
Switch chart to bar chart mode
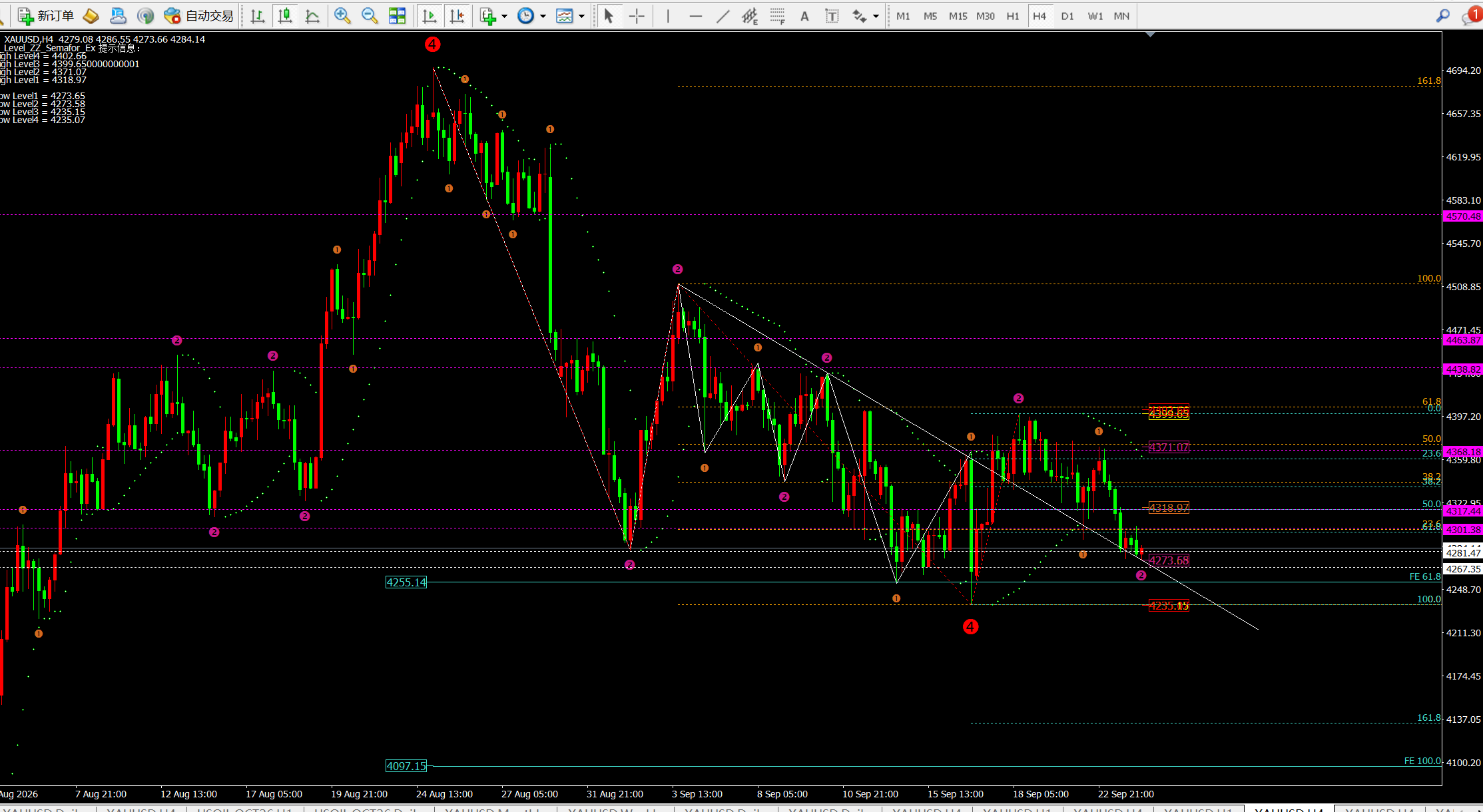coord(258,15)
